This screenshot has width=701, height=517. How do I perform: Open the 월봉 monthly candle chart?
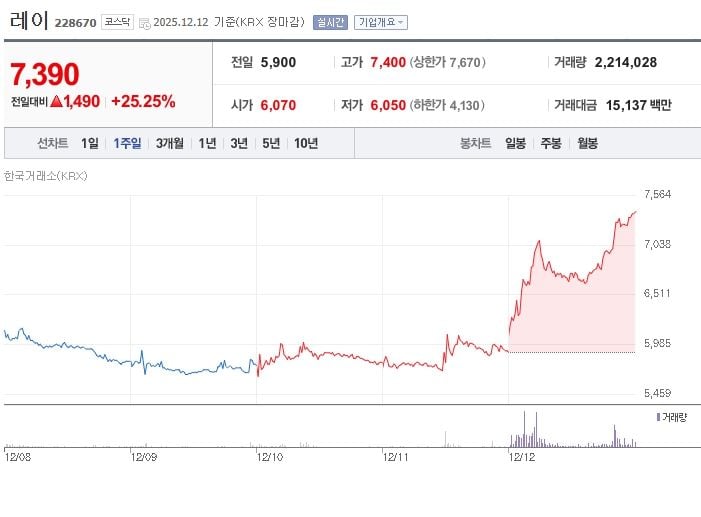587,143
